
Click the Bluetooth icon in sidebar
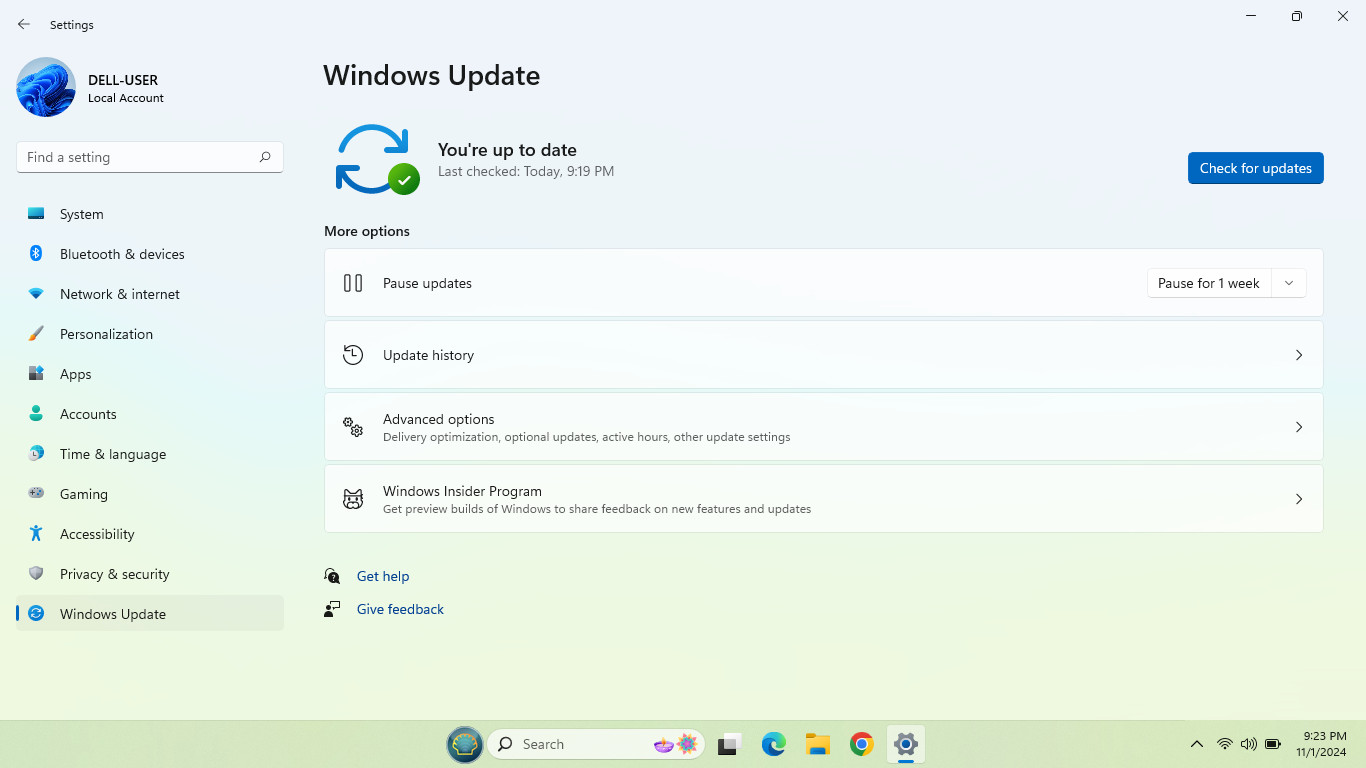[x=36, y=254]
